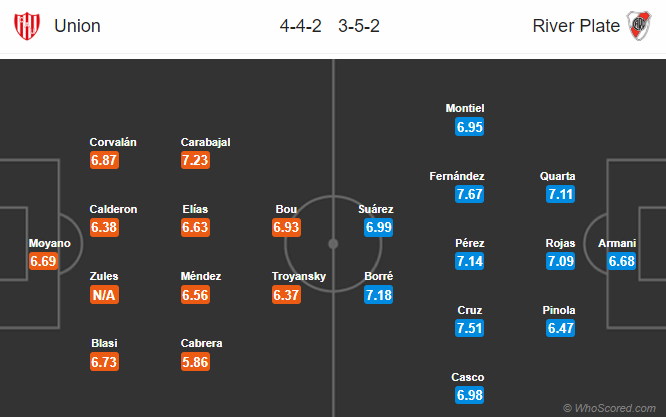Click the Suárez player name
Image resolution: width=666 pixels, height=417 pixels.
[x=375, y=209]
